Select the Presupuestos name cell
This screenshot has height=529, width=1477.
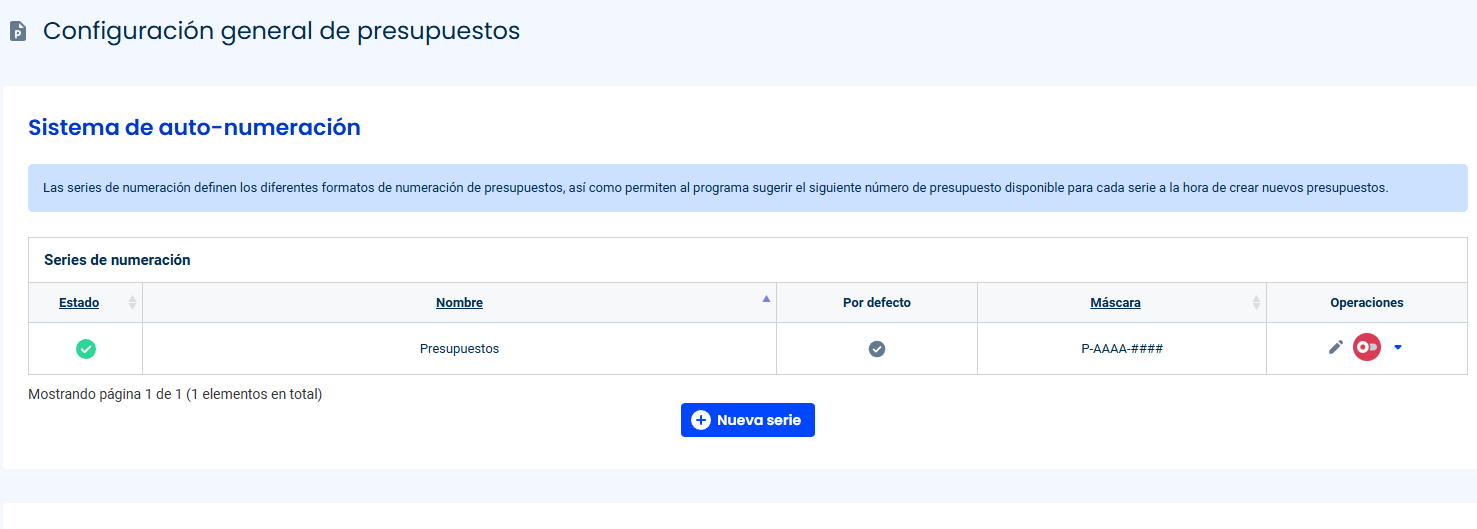(459, 349)
